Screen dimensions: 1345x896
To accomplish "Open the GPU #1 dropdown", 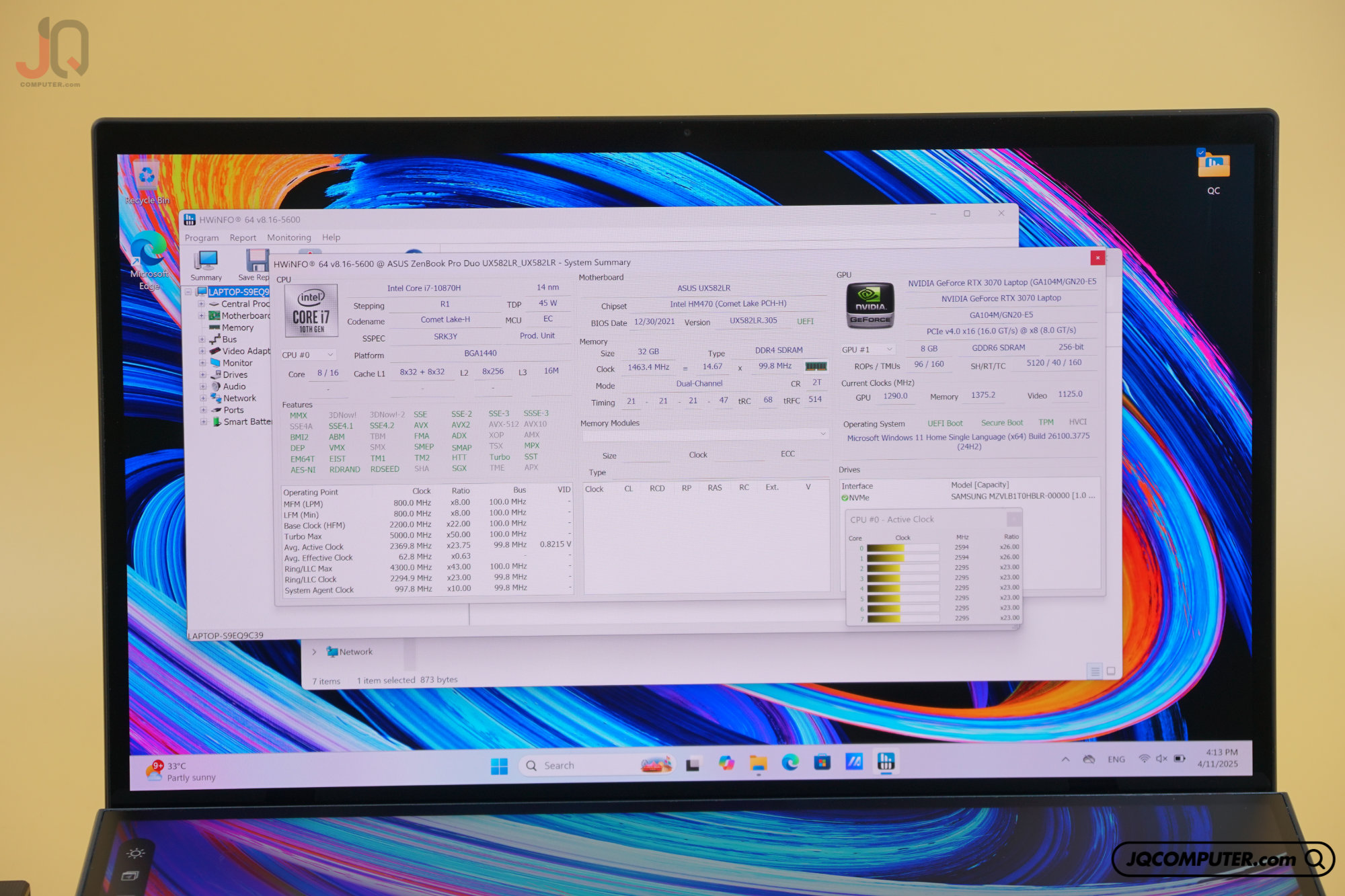I will coord(868,350).
